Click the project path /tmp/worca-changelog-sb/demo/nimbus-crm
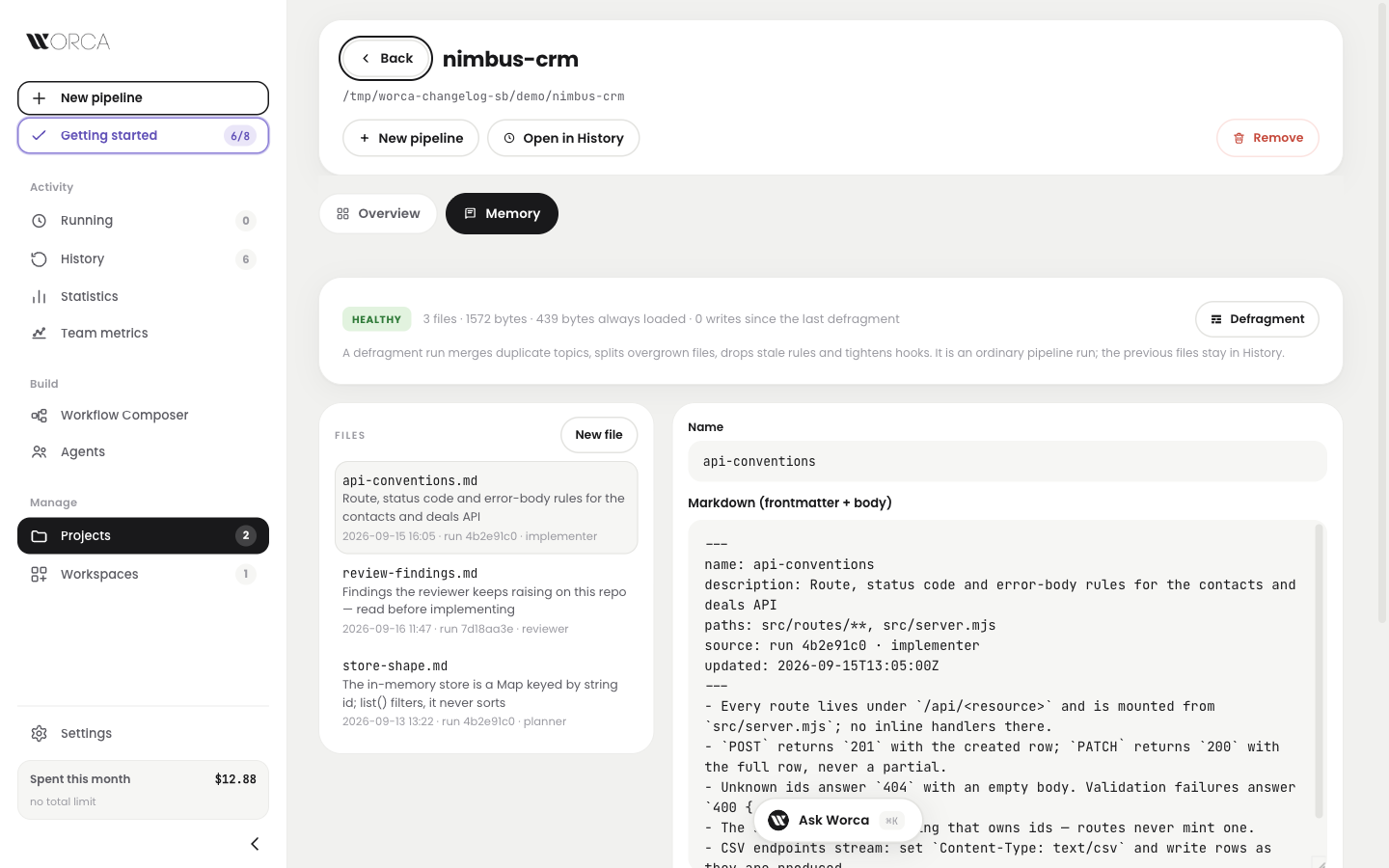1389x868 pixels. (x=483, y=96)
